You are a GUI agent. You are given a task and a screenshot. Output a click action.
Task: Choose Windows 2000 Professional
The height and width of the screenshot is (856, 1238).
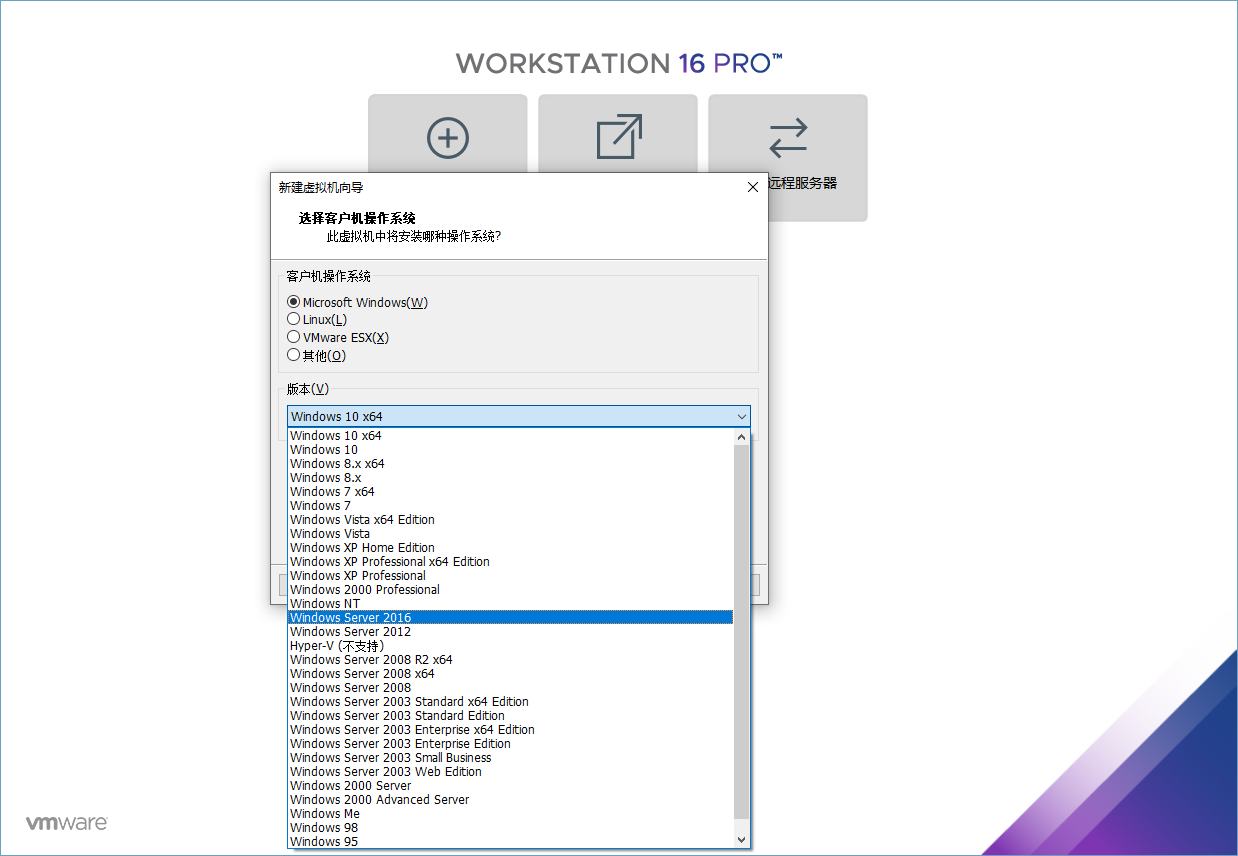click(510, 590)
